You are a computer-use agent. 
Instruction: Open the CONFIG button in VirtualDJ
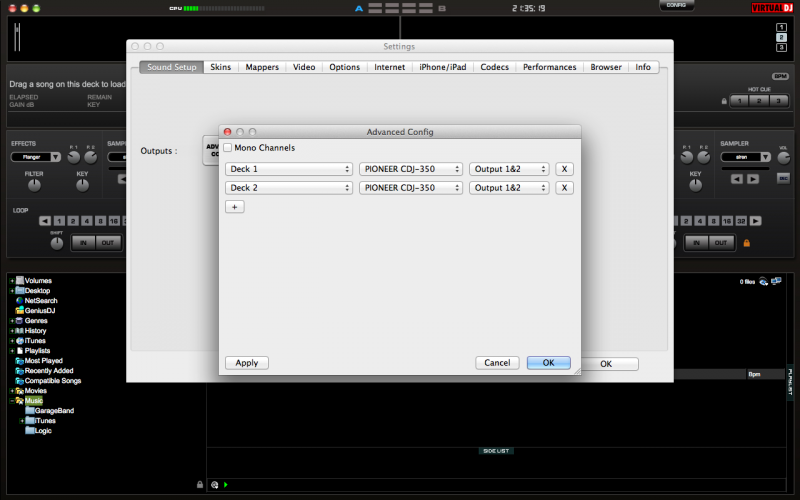[x=677, y=5]
